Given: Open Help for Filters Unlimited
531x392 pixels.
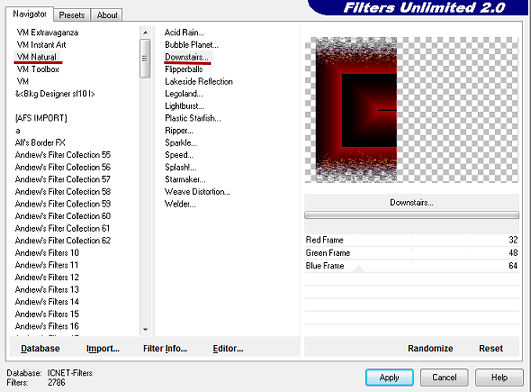Looking at the screenshot, I should click(499, 377).
